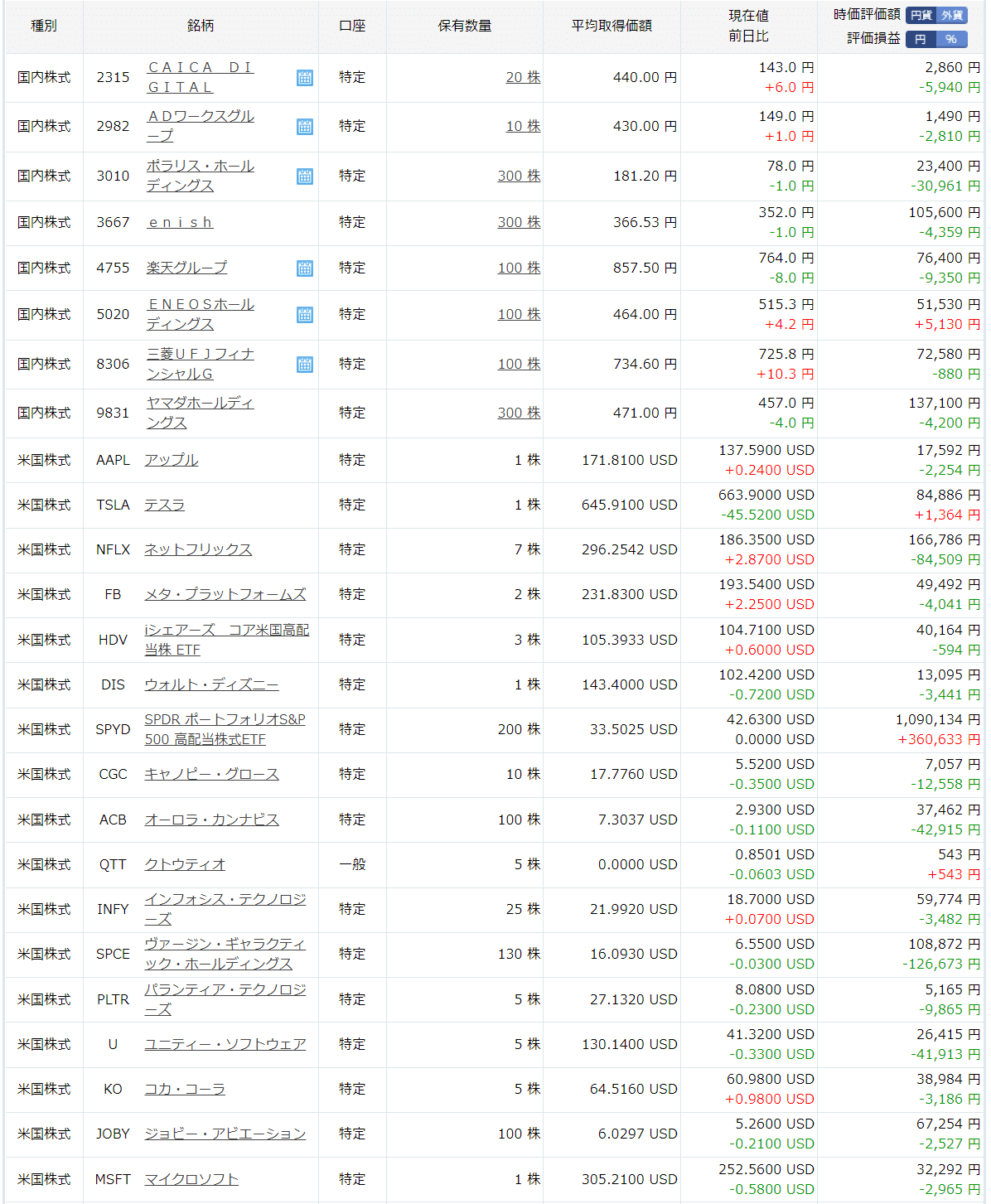Click the 保有数量 column header
This screenshot has width=991, height=1204.
click(465, 26)
